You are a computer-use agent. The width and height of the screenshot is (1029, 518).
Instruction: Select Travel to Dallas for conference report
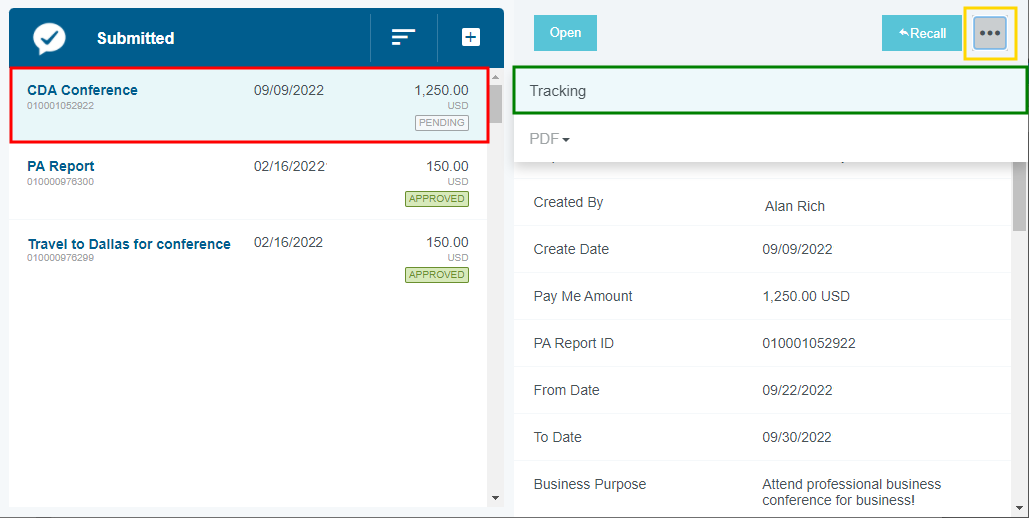tap(129, 244)
